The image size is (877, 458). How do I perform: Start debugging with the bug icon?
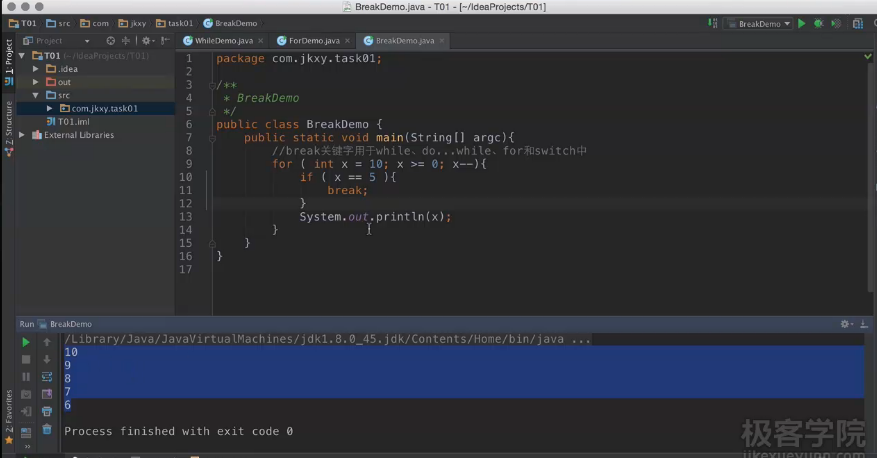point(818,23)
